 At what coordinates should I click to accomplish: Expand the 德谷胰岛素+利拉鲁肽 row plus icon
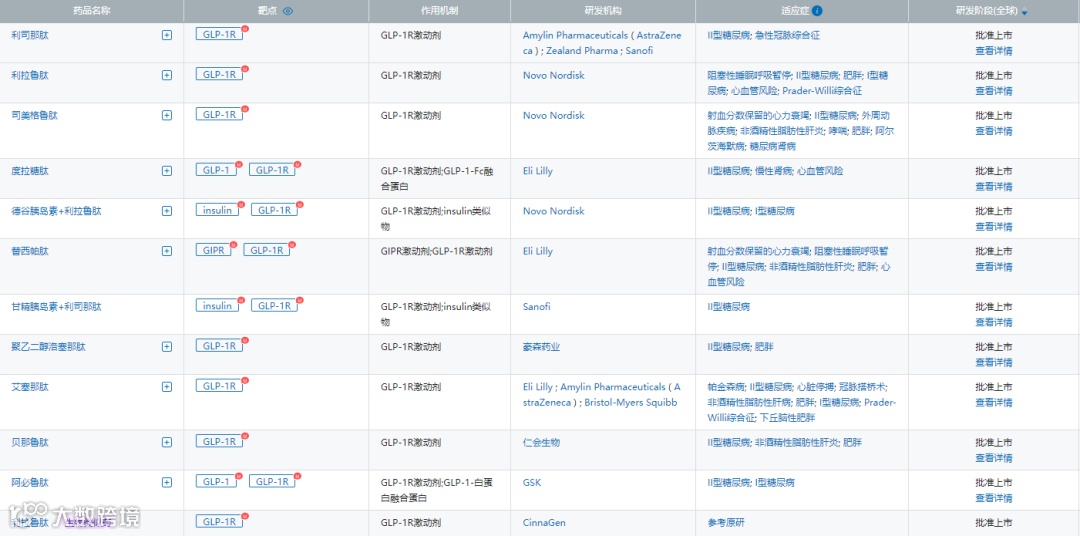(167, 211)
